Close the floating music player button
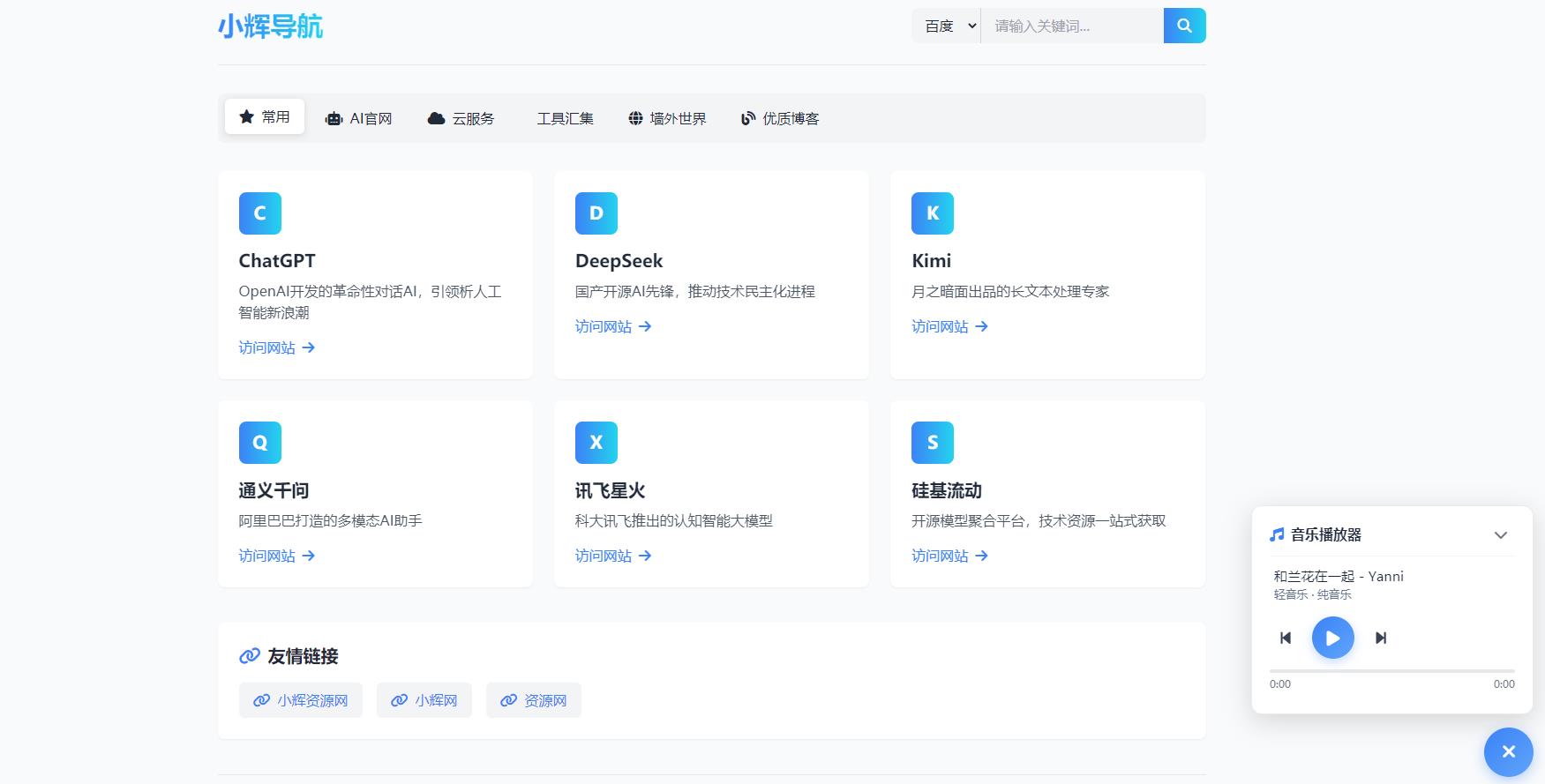Screen dimensions: 1545x784 (1508, 751)
